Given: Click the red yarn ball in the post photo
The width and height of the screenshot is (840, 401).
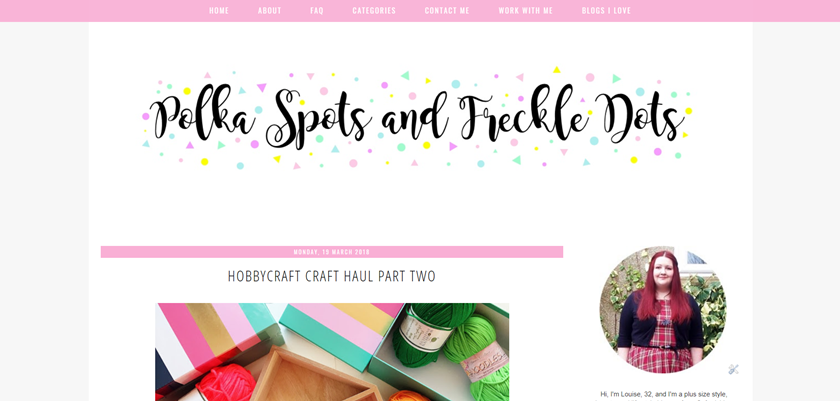Looking at the screenshot, I should (x=225, y=383).
